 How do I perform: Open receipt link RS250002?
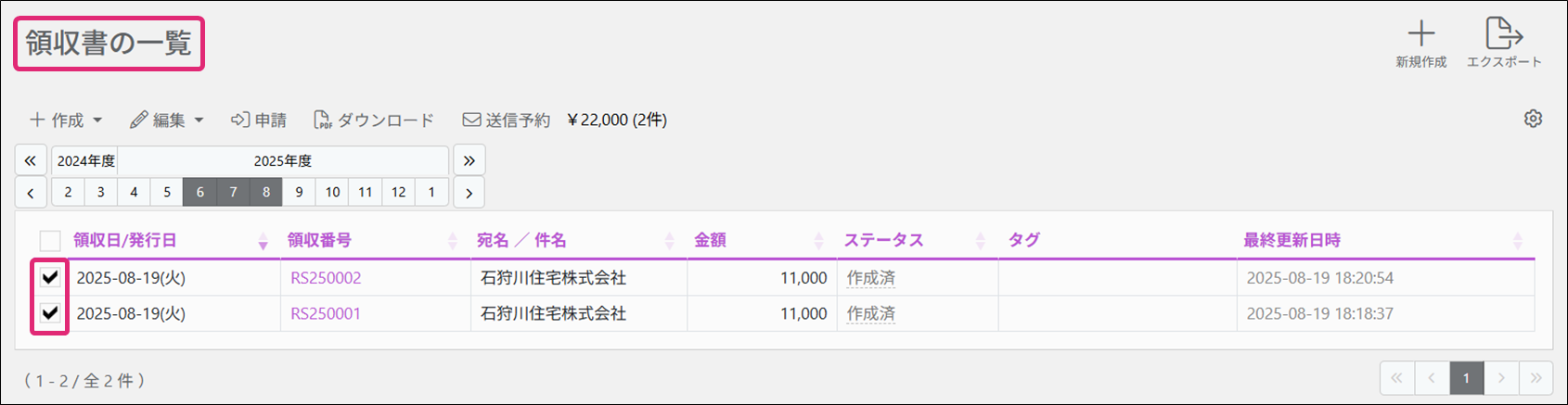pyautogui.click(x=326, y=278)
